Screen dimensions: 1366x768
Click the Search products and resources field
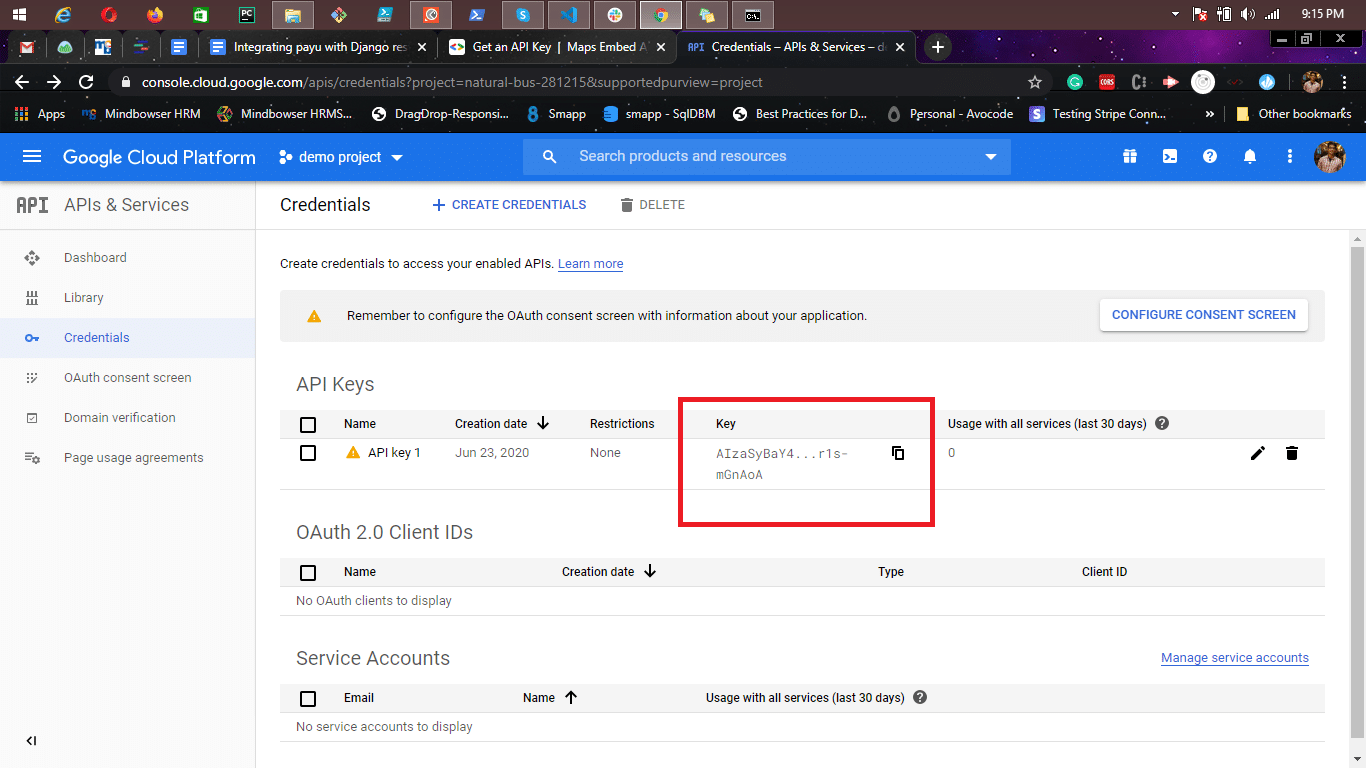[x=760, y=157]
